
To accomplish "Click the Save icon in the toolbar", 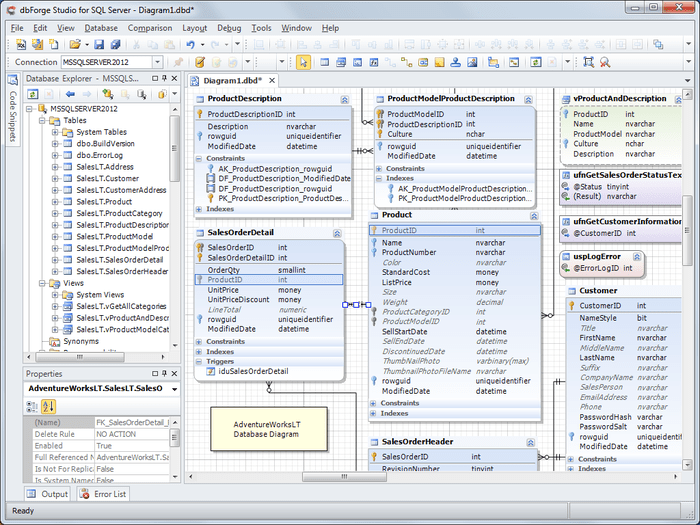I will (98, 45).
